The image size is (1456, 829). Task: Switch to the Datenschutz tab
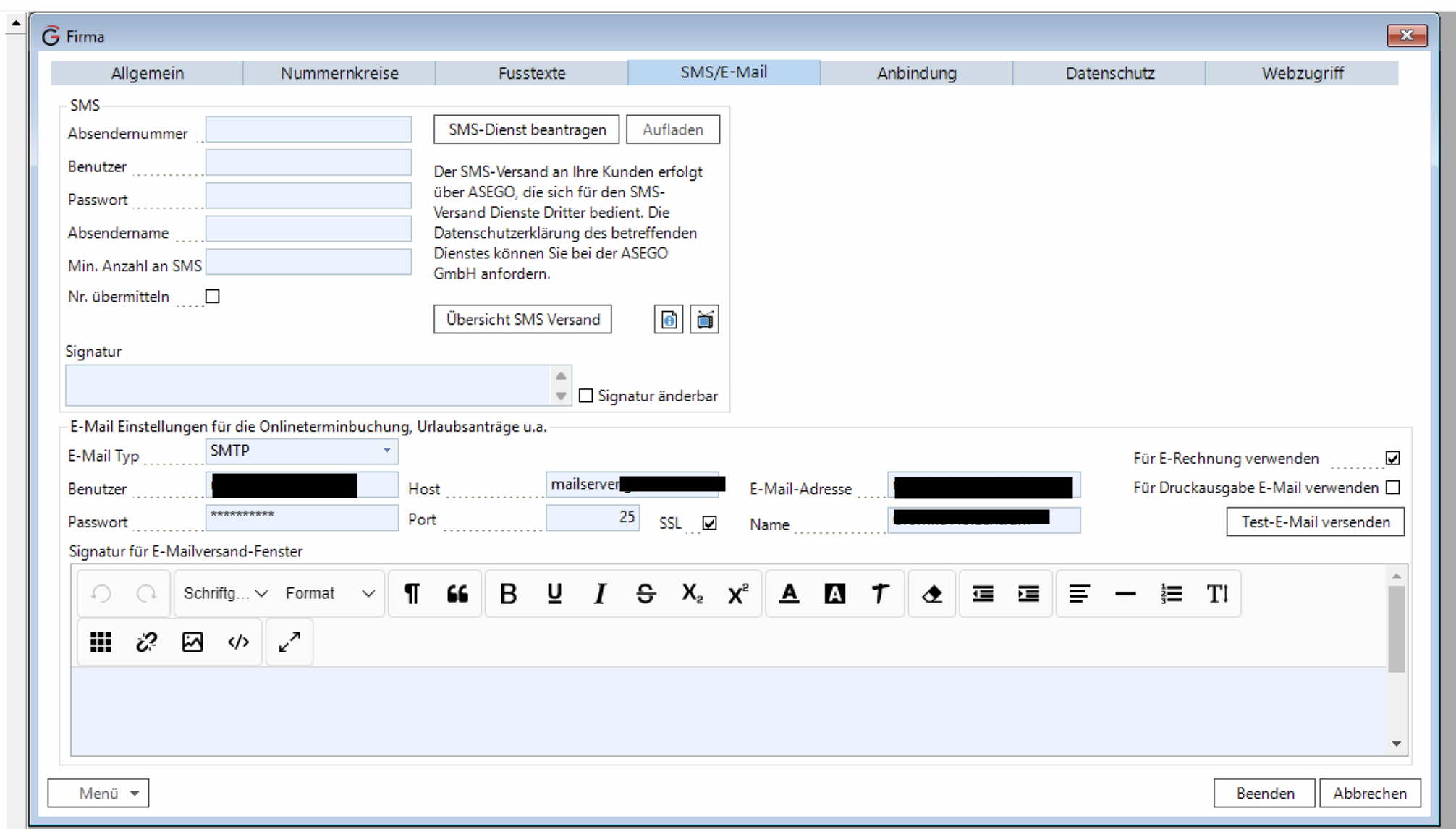1109,73
